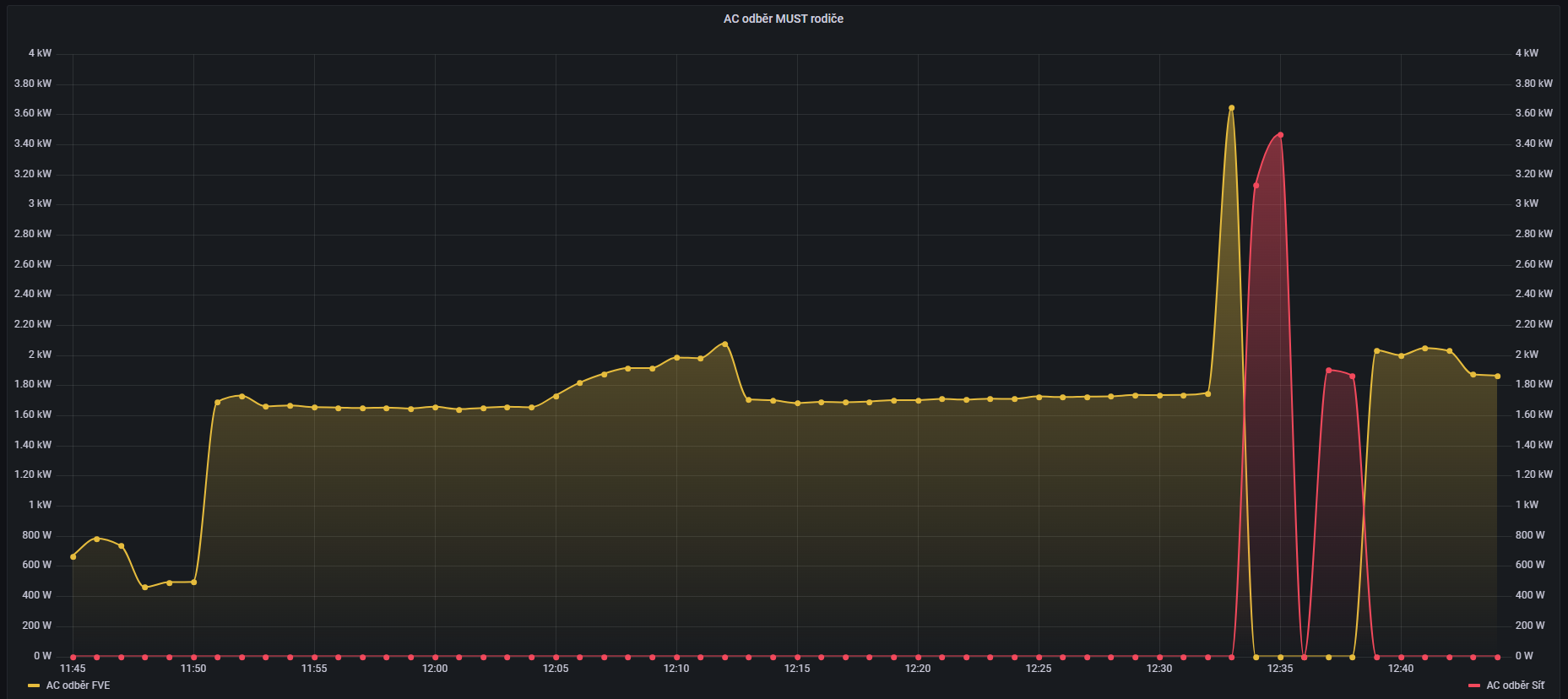
Task: Toggle the AC odběr FVE legend series
Action: click(x=78, y=685)
